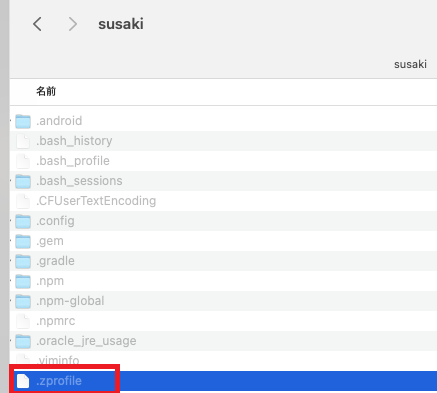Click the .bash_history file icon

click(23, 141)
